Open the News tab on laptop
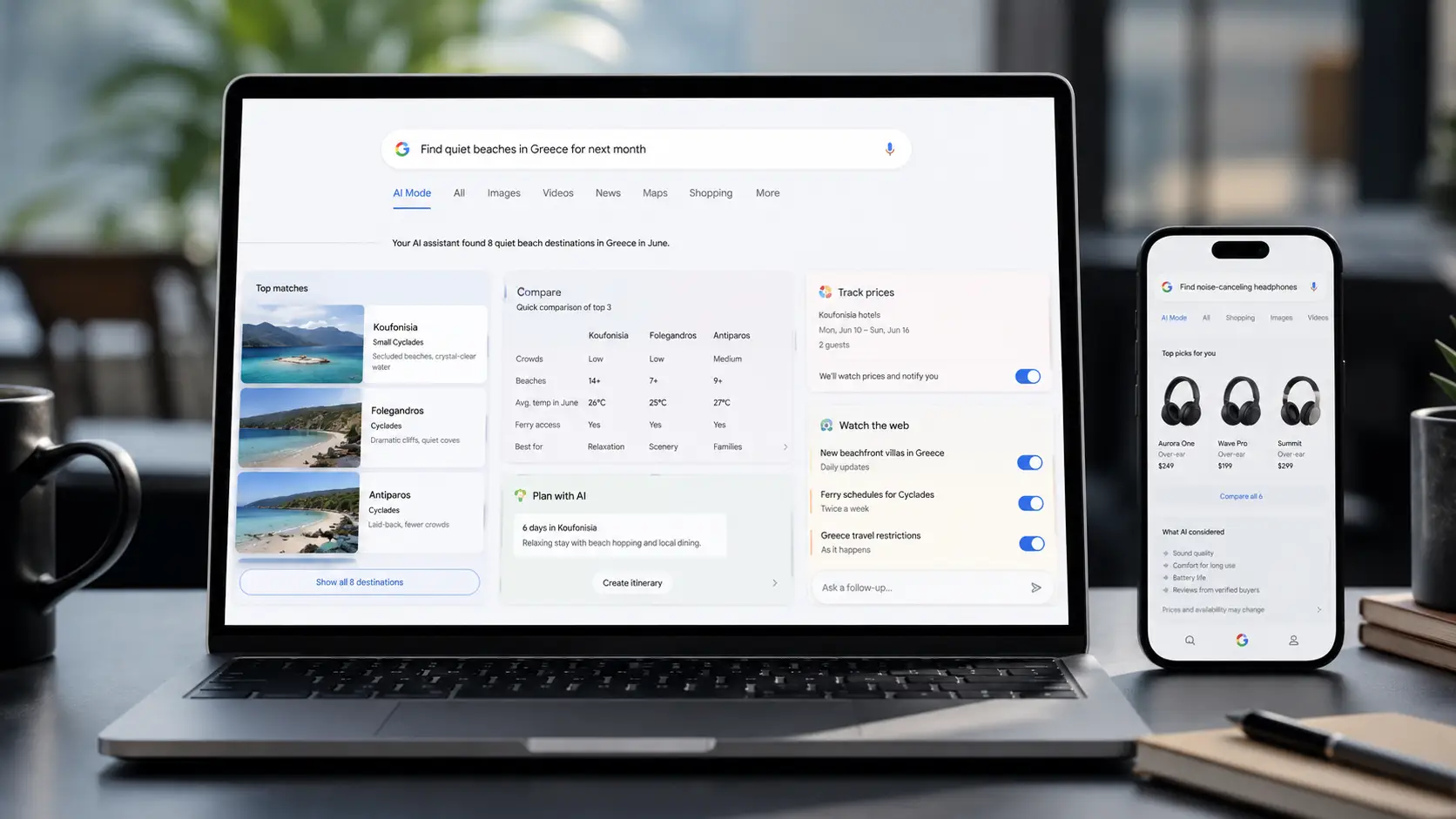The image size is (1456, 819). pyautogui.click(x=608, y=193)
